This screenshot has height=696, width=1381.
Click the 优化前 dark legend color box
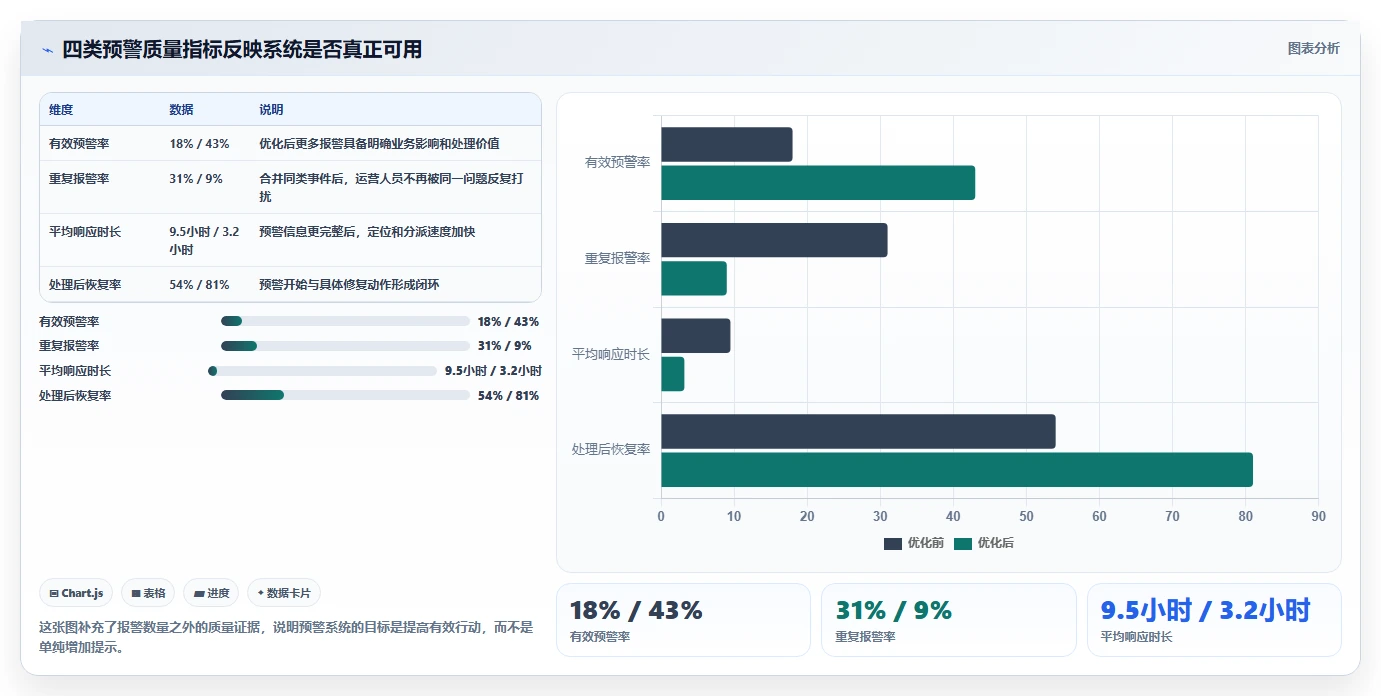click(893, 544)
